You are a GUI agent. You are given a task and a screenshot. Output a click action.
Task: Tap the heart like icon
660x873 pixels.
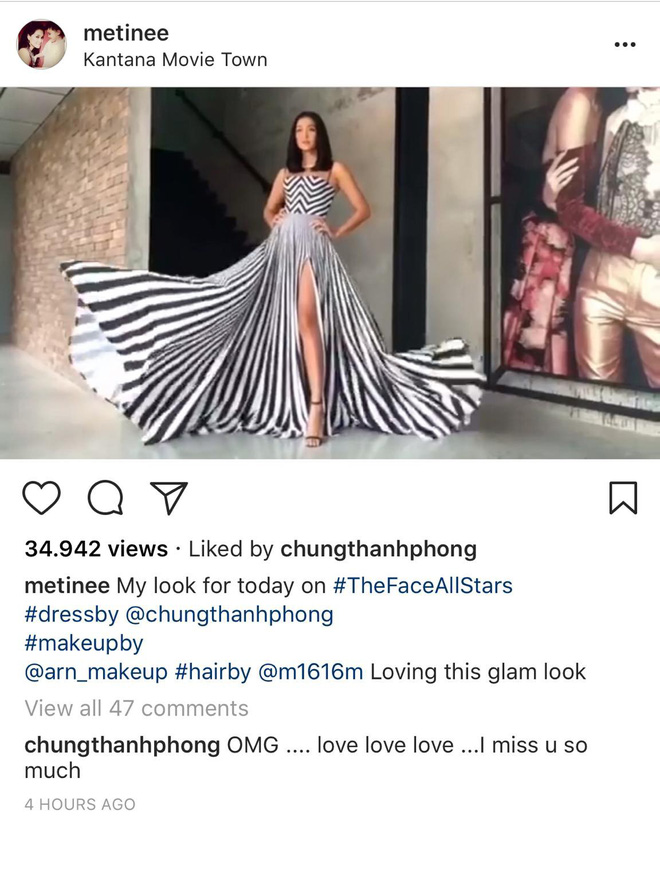pyautogui.click(x=41, y=497)
